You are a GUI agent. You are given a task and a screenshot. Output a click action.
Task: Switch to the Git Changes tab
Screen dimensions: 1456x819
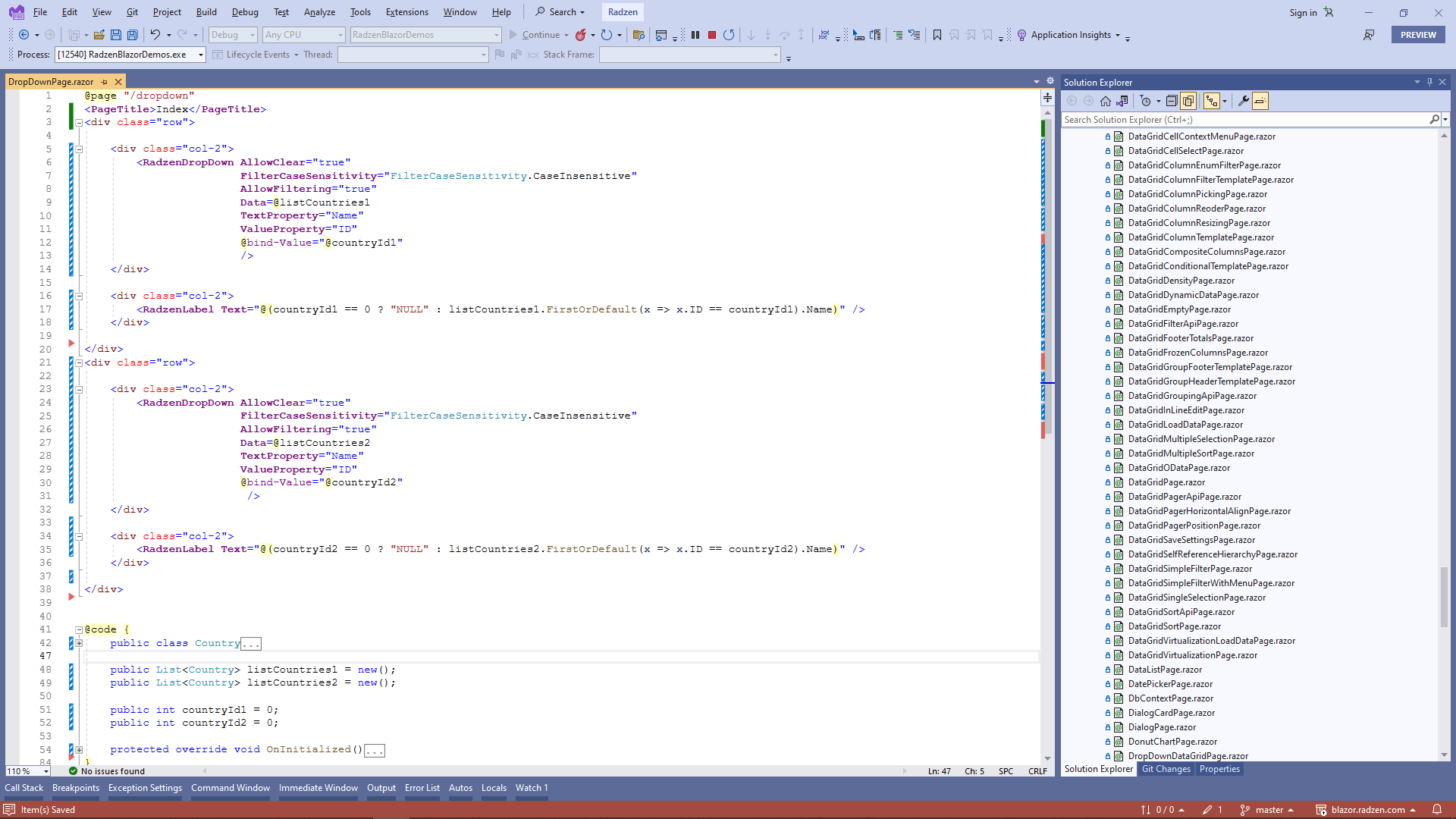coord(1166,769)
